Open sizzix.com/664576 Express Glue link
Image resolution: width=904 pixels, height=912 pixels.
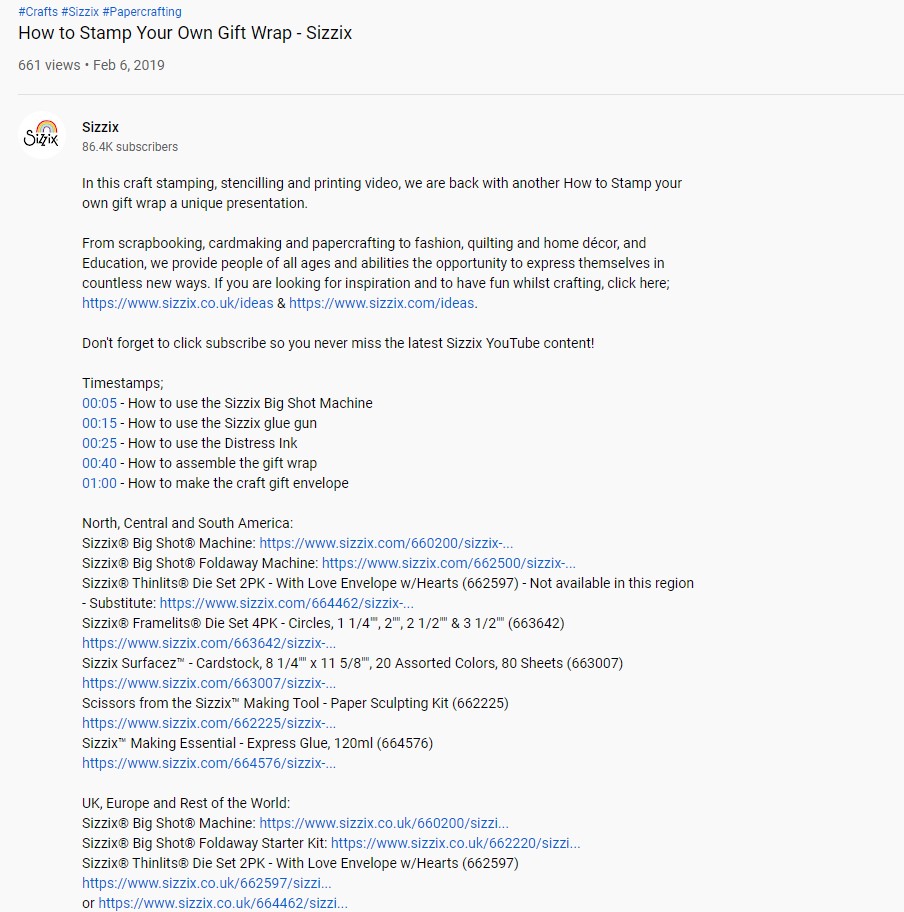[x=209, y=763]
